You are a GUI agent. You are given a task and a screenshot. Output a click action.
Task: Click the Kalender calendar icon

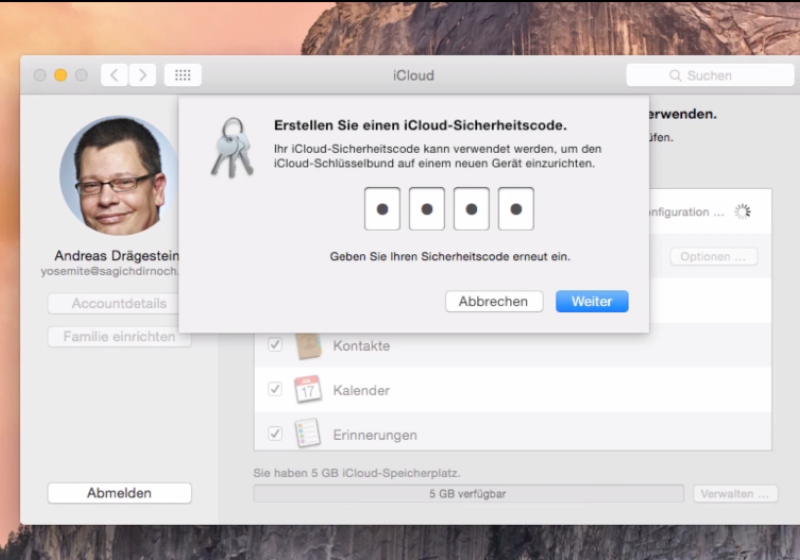tap(308, 390)
